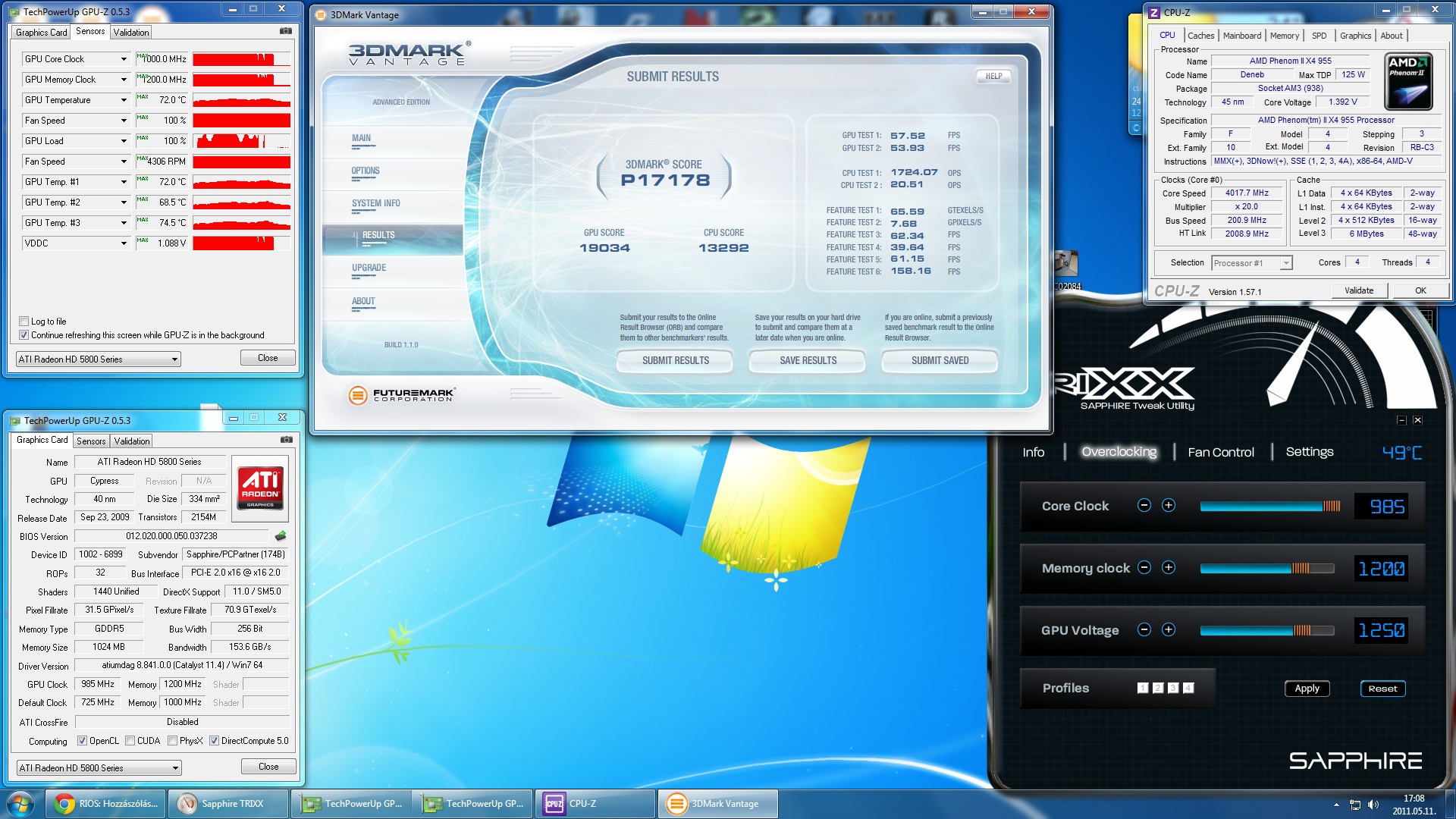
Task: Open Fan Control tab in TRIXX
Action: point(1221,452)
